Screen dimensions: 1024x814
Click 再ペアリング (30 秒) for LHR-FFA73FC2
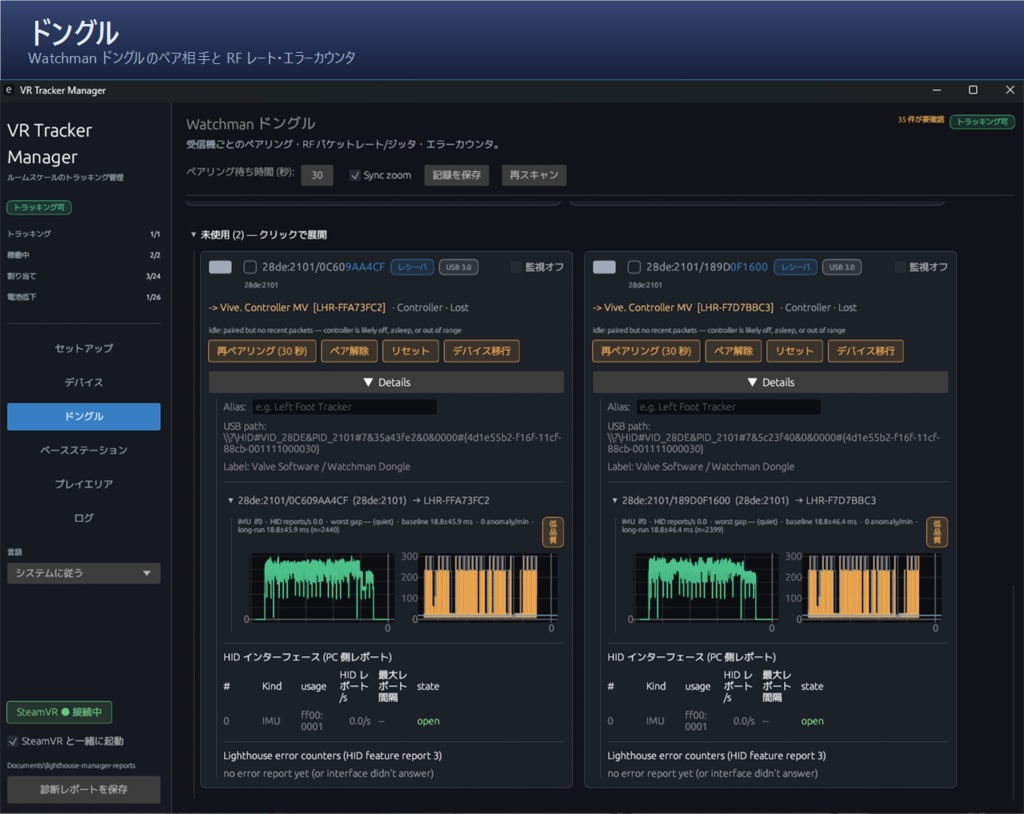coord(262,351)
